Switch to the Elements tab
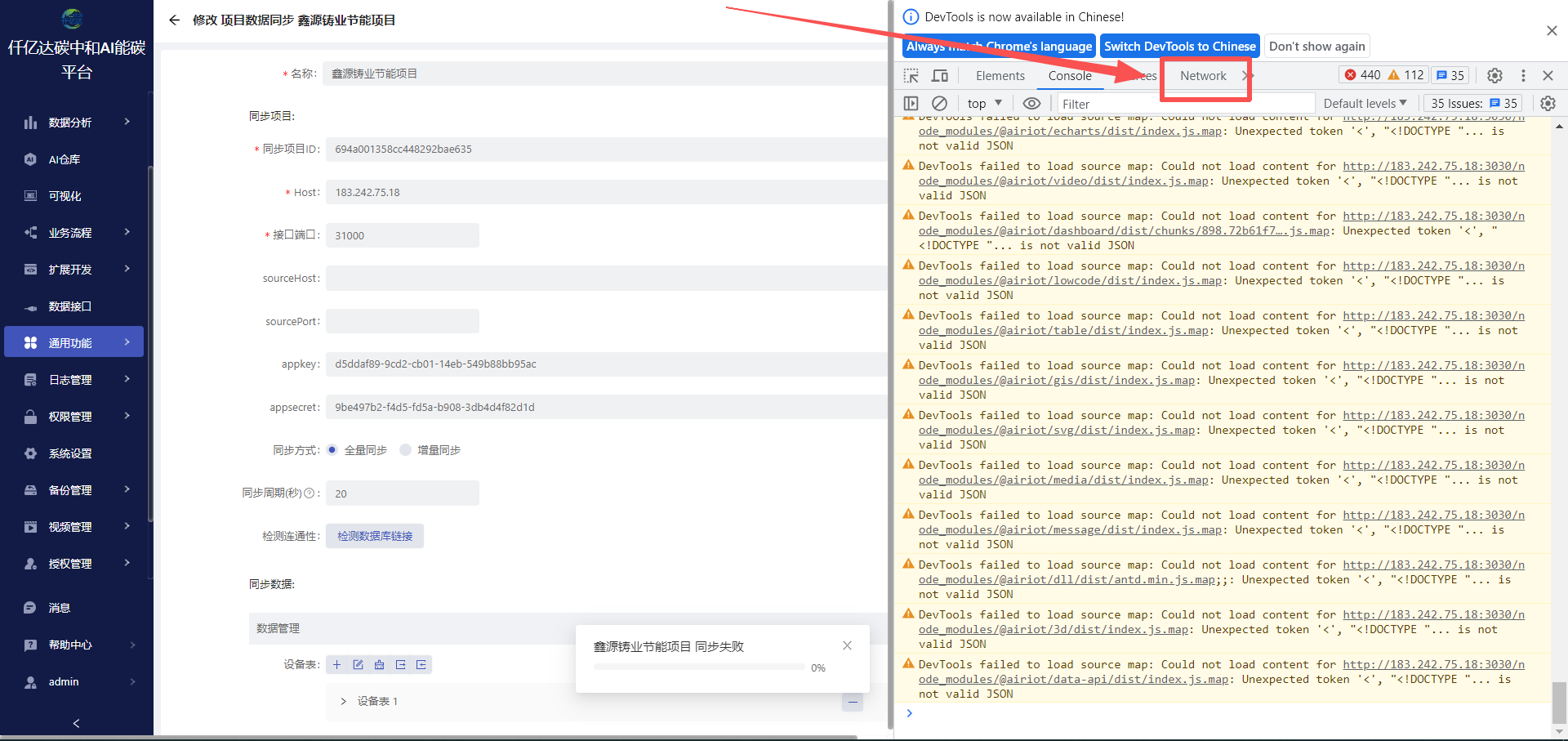Screen dimensions: 1568x741 [x=1000, y=76]
